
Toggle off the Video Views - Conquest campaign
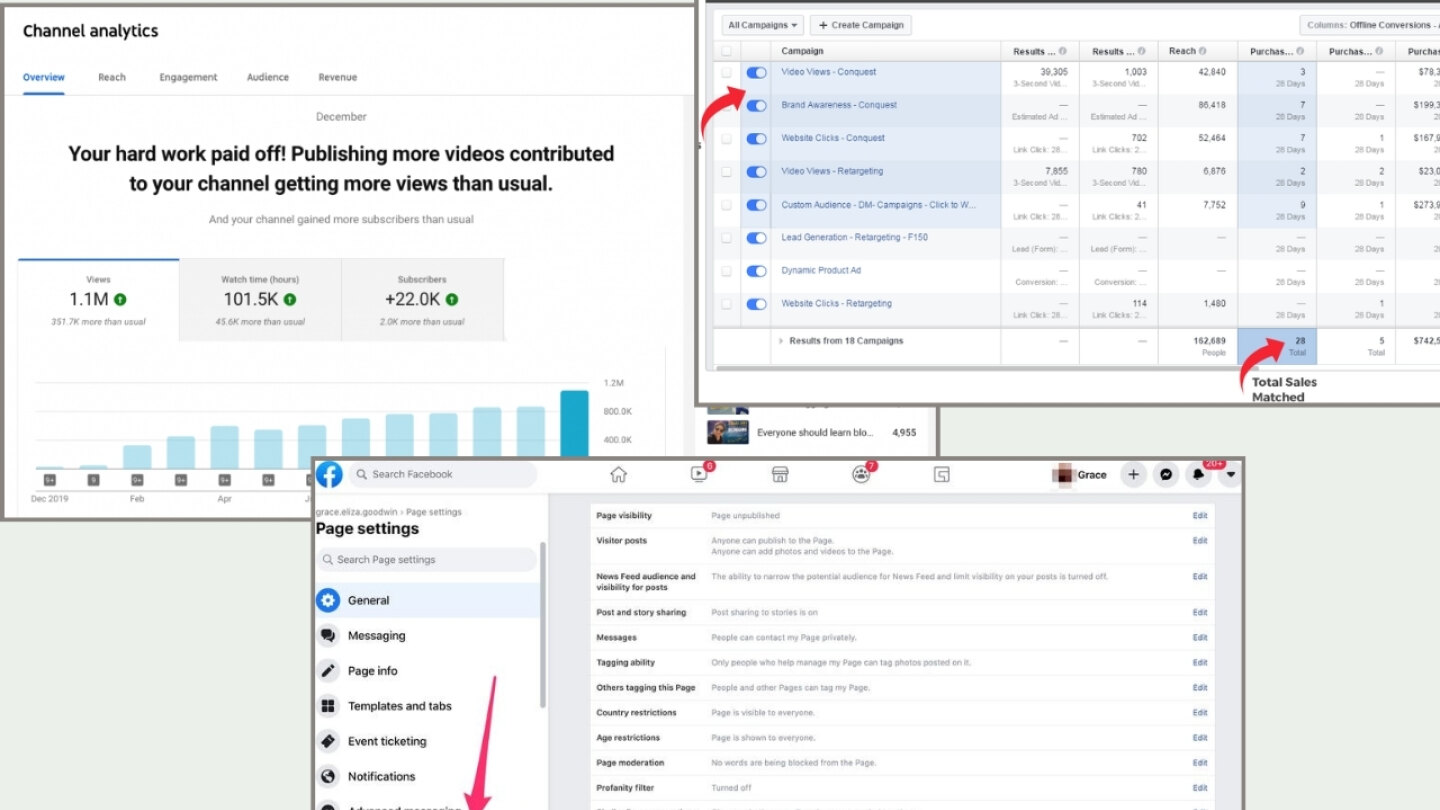coord(757,72)
